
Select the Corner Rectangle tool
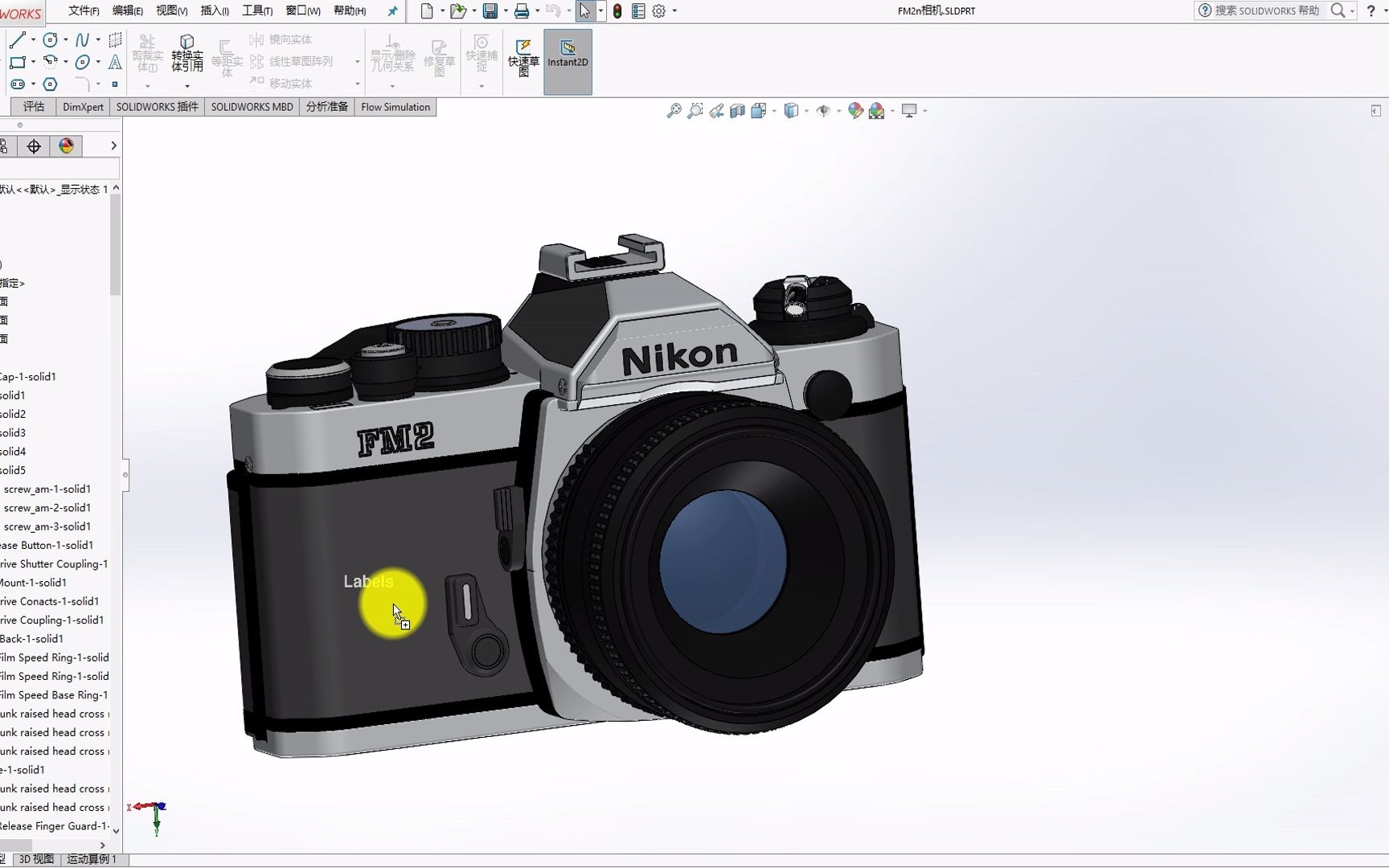click(17, 62)
